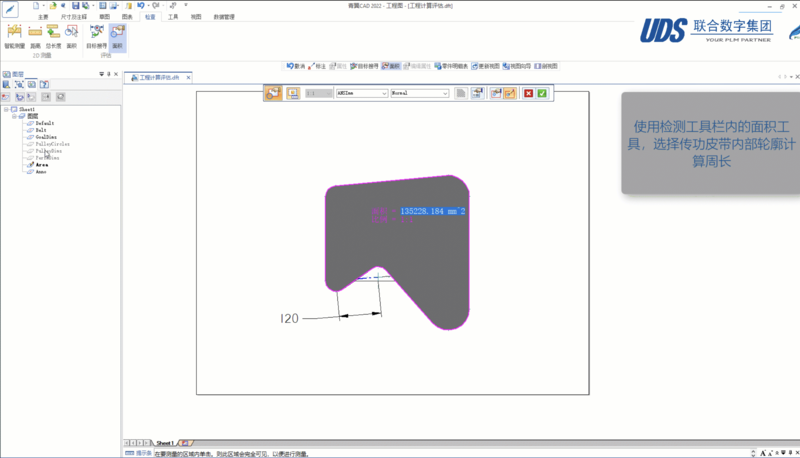Collapse the Sheet1 tree node
The image size is (800, 458).
tap(6, 110)
